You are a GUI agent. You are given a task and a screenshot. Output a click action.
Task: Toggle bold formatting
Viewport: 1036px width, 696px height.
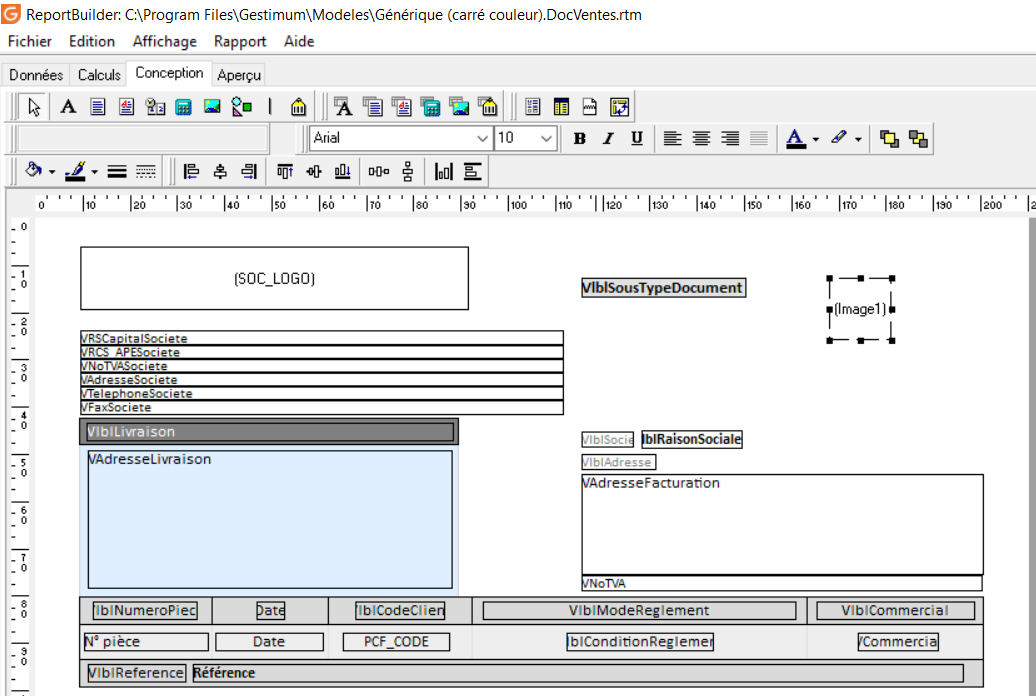click(579, 138)
